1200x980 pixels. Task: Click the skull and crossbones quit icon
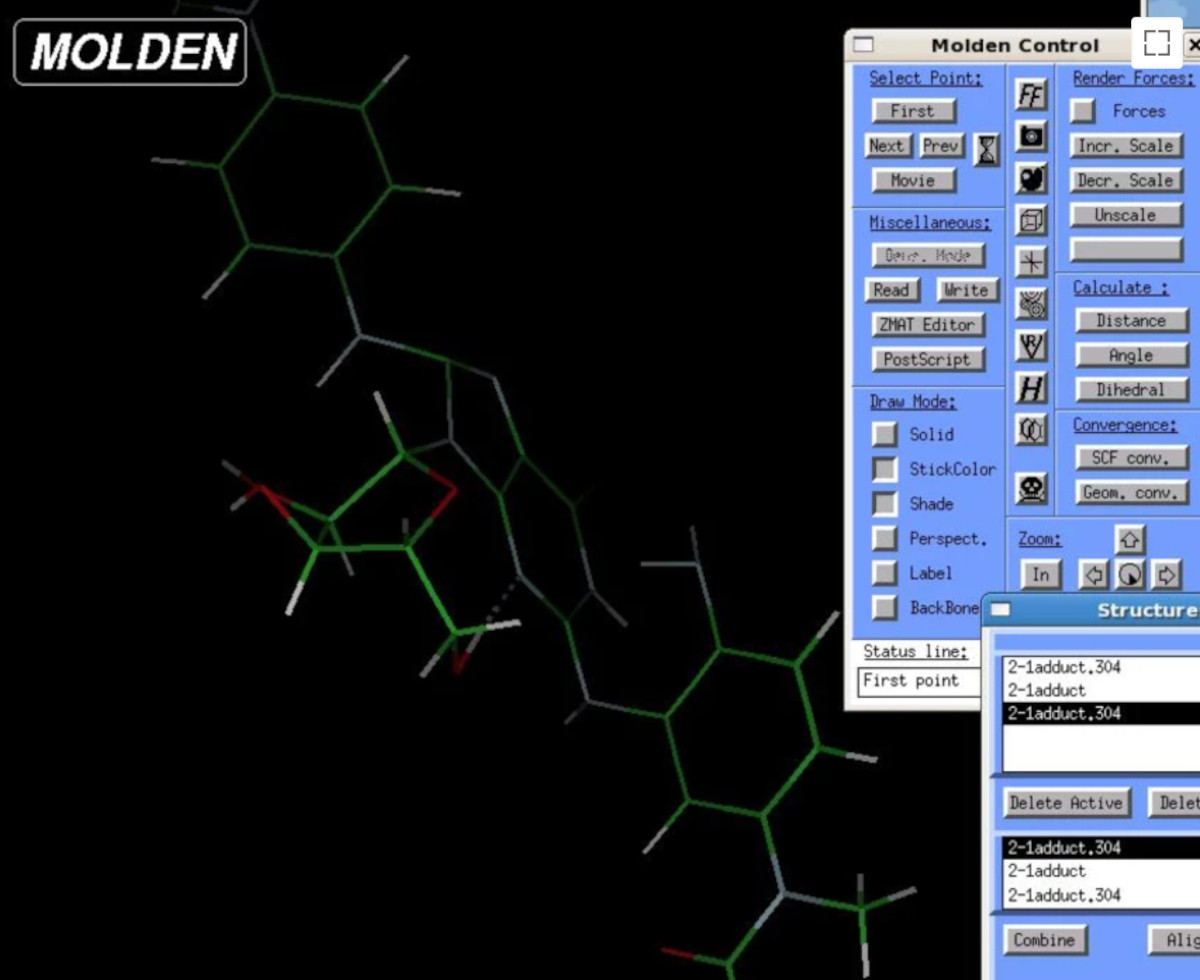[x=1031, y=489]
